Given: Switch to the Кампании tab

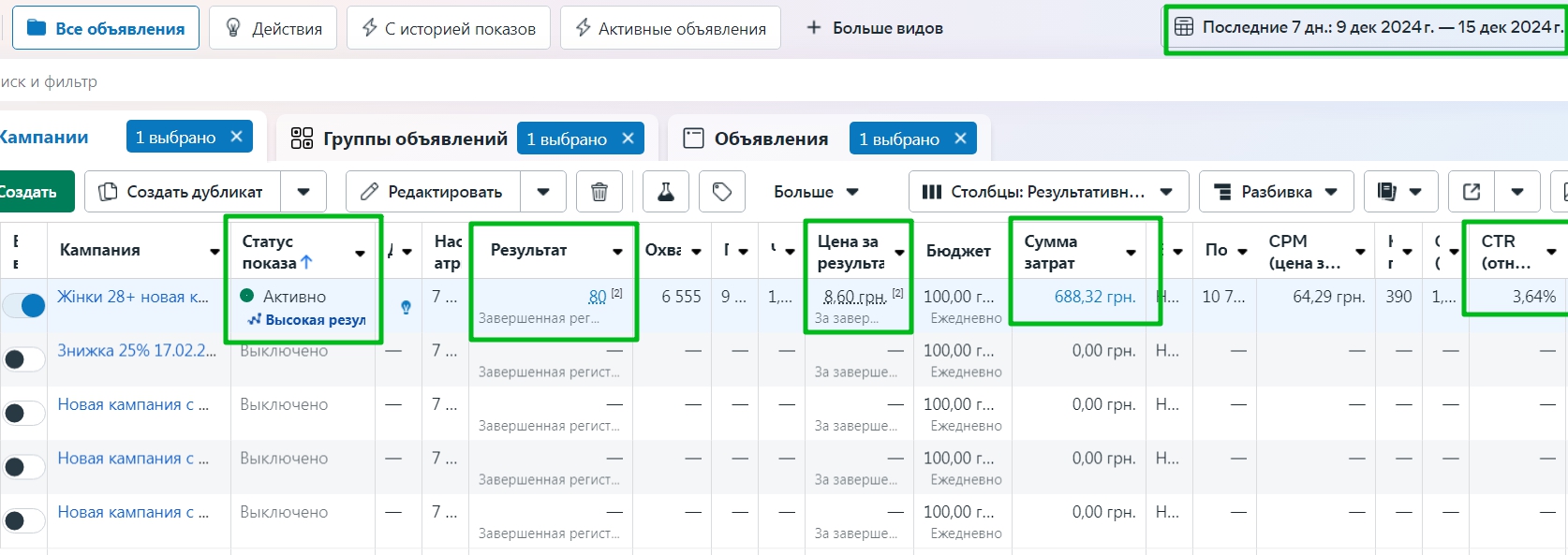Looking at the screenshot, I should tap(44, 137).
